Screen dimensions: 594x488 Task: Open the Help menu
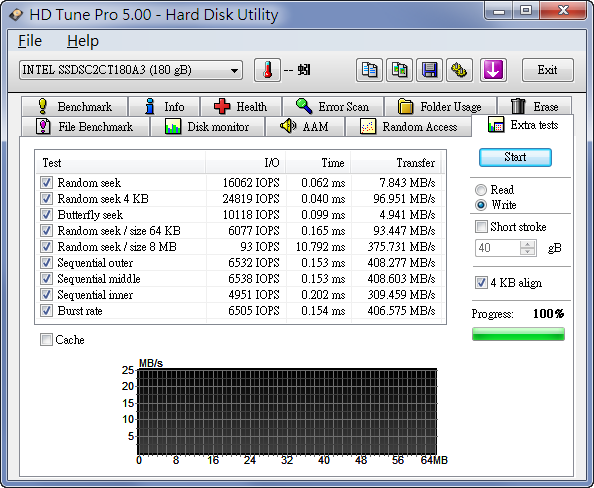coord(83,41)
